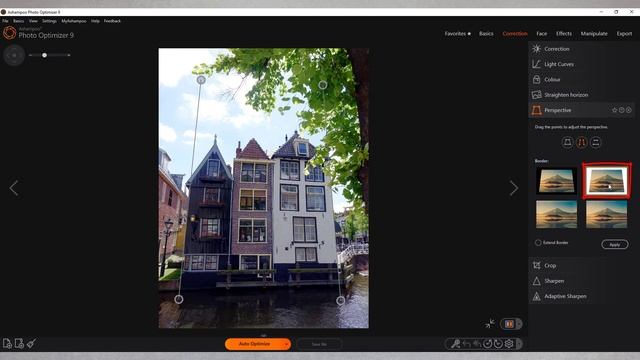Switch to the Favorites tab
Viewport: 640px width, 360px height.
pyautogui.click(x=458, y=33)
